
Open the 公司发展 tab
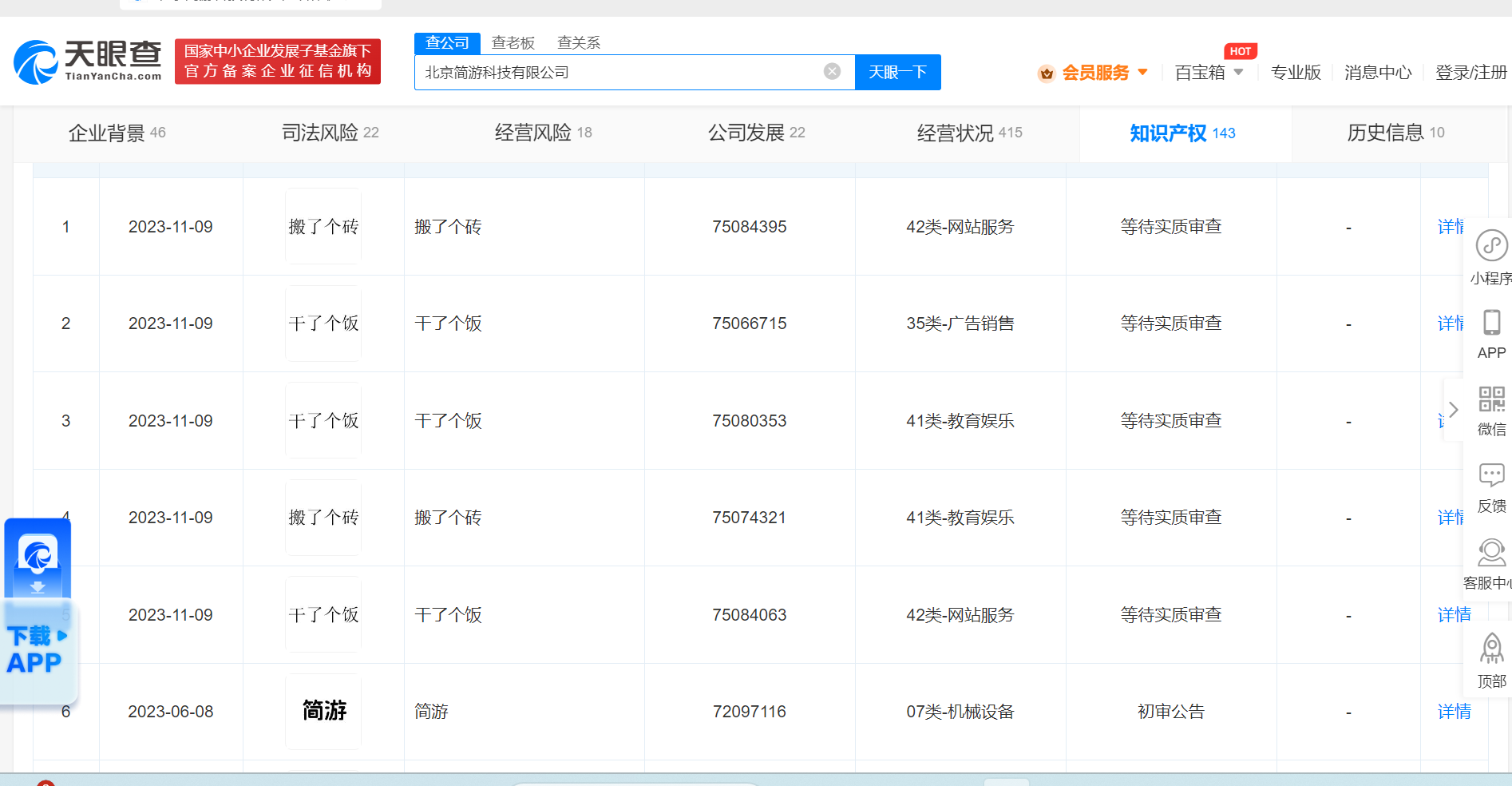tap(757, 133)
